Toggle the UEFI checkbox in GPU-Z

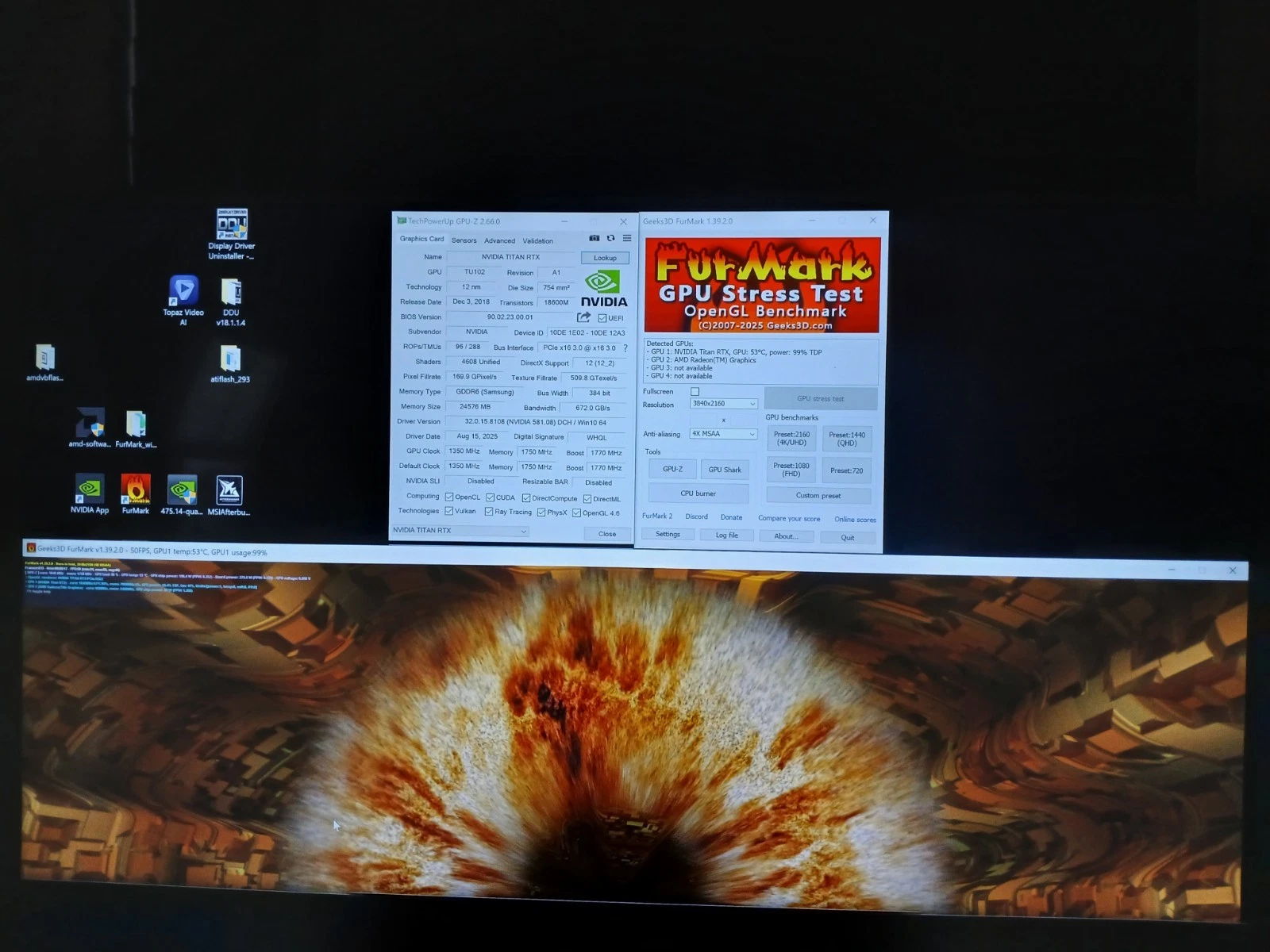pos(602,318)
